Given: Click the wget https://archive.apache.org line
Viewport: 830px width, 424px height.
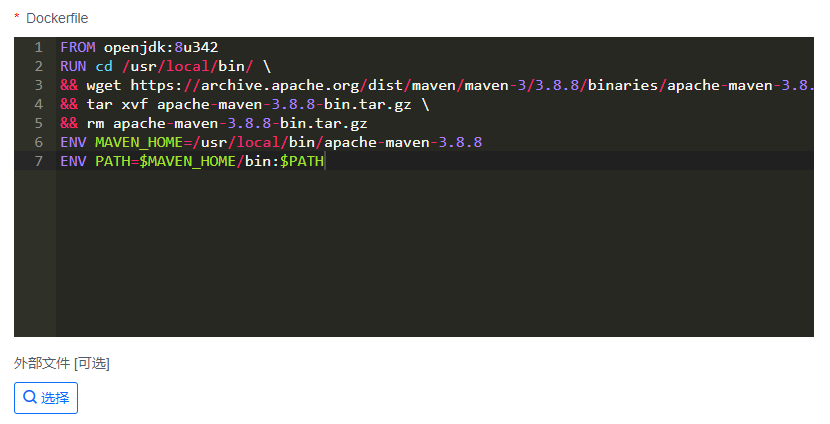Looking at the screenshot, I should coord(437,85).
